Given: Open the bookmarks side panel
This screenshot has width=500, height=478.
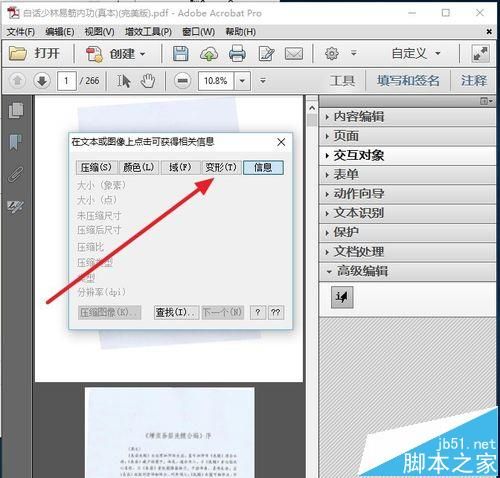Looking at the screenshot, I should (x=15, y=142).
